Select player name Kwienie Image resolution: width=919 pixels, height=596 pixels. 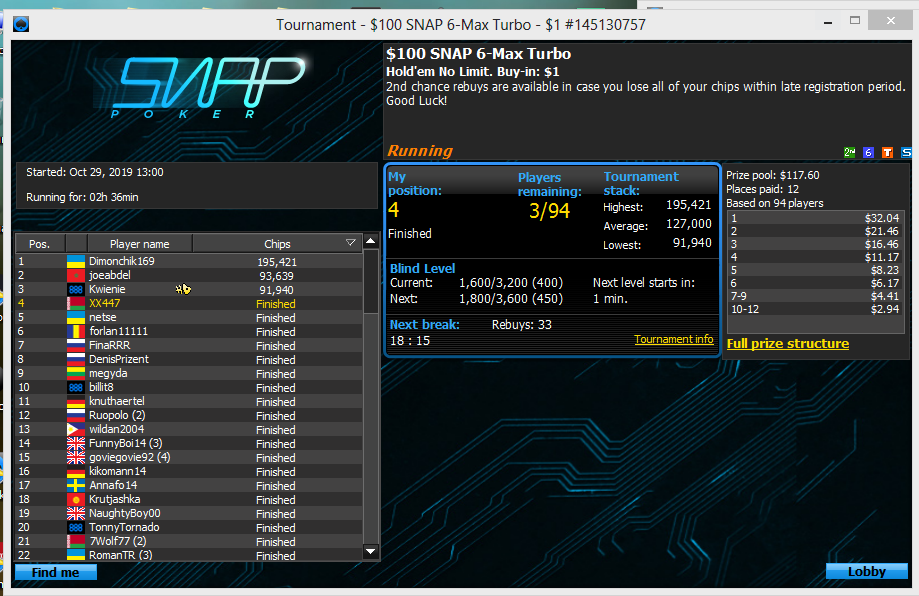(x=107, y=290)
